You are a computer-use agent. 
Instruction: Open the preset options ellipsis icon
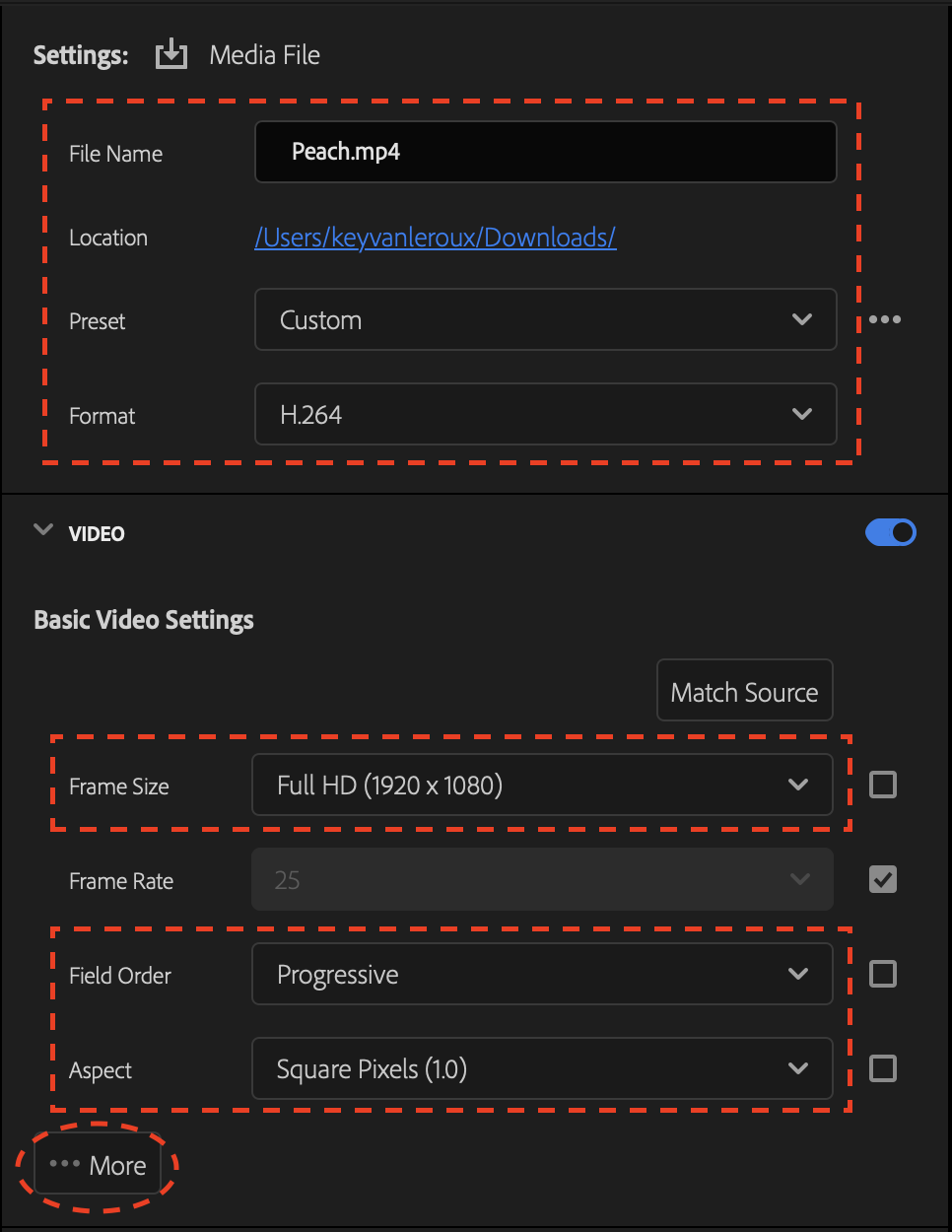(x=884, y=319)
